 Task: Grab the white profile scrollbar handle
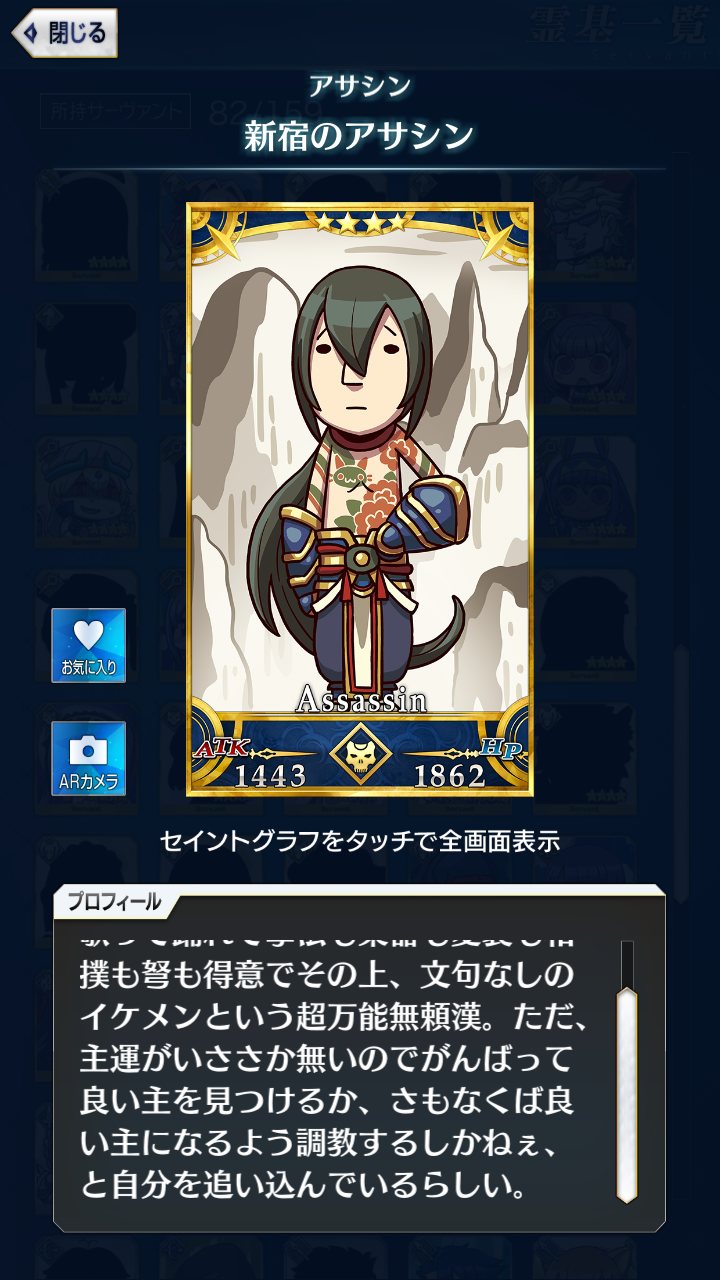coord(627,1093)
